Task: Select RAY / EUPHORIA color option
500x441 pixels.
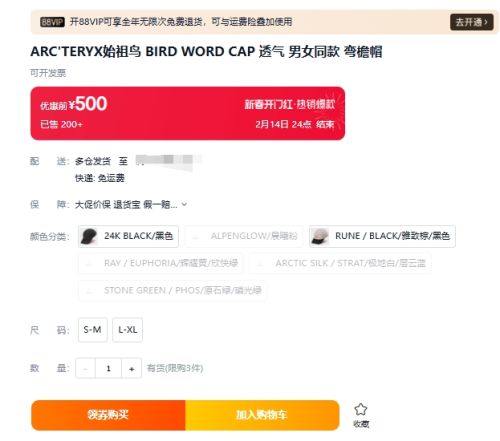Action: point(161,263)
